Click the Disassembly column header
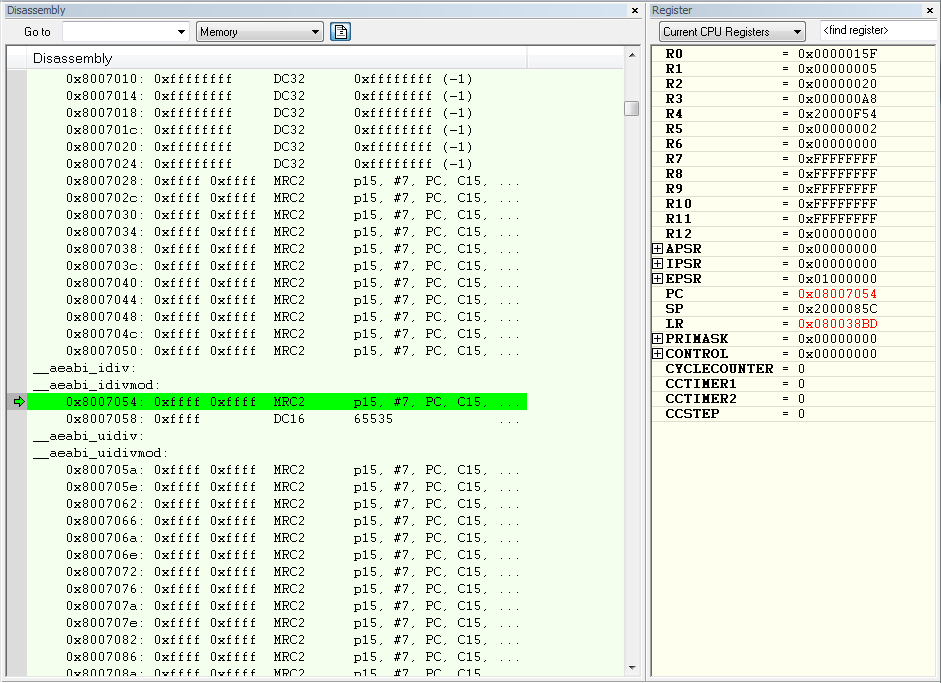Screen dimensions: 941x683 click(277, 58)
